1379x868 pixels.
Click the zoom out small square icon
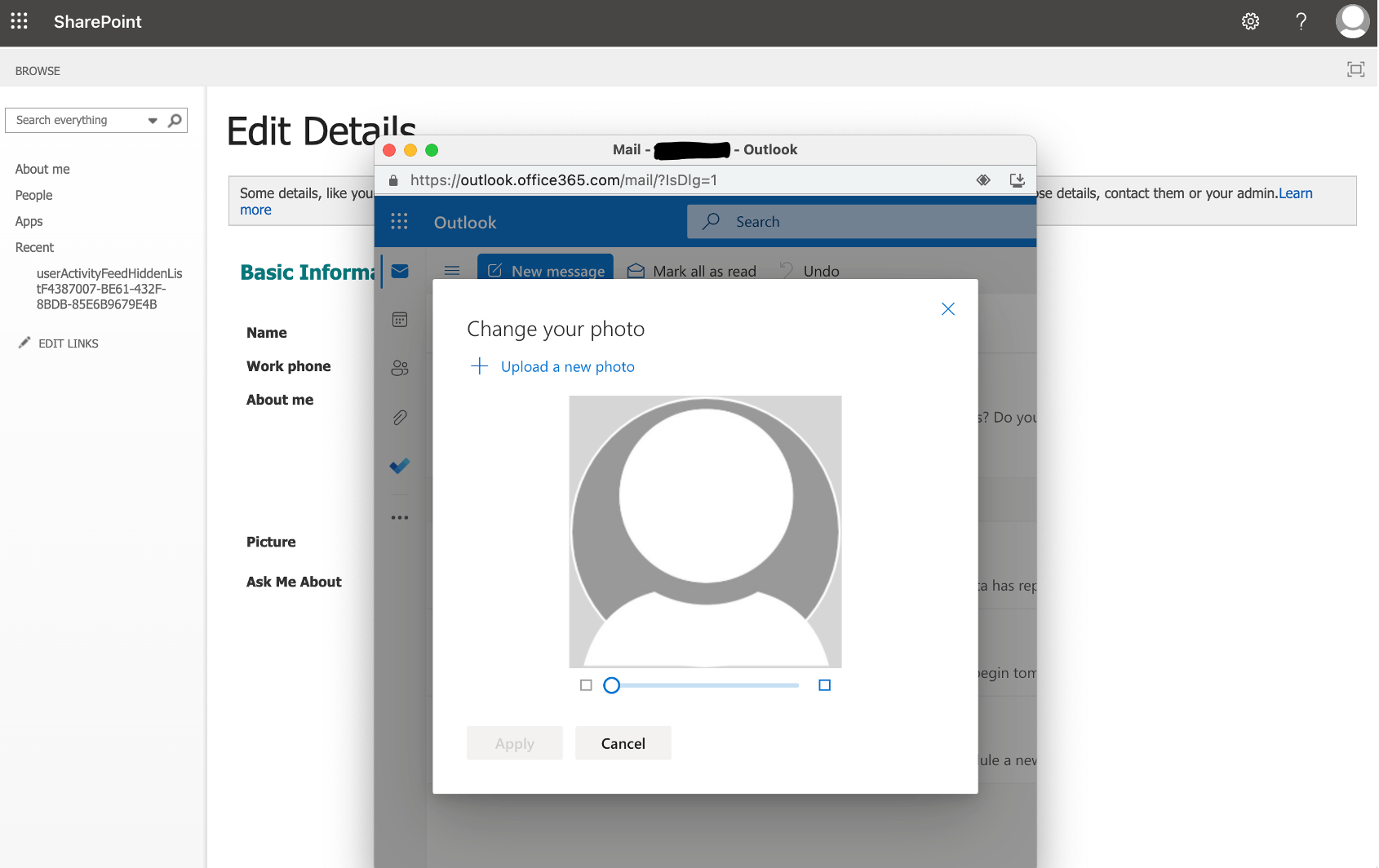(x=586, y=685)
